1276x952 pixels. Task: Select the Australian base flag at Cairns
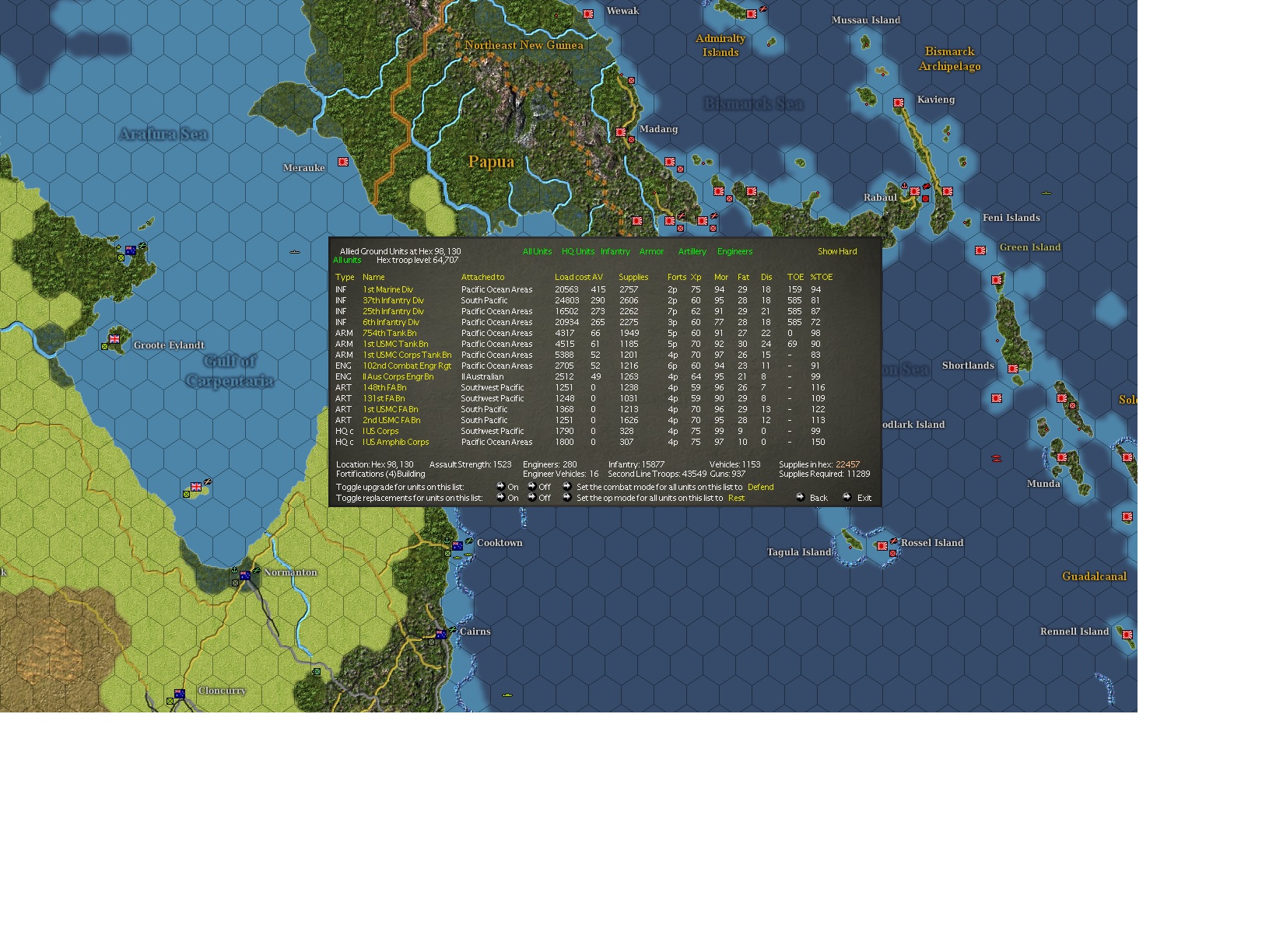pos(441,635)
